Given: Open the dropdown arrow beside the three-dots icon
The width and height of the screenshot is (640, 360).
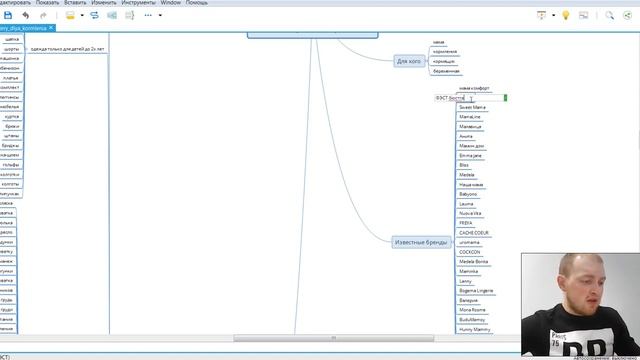Looking at the screenshot, I should click(160, 16).
